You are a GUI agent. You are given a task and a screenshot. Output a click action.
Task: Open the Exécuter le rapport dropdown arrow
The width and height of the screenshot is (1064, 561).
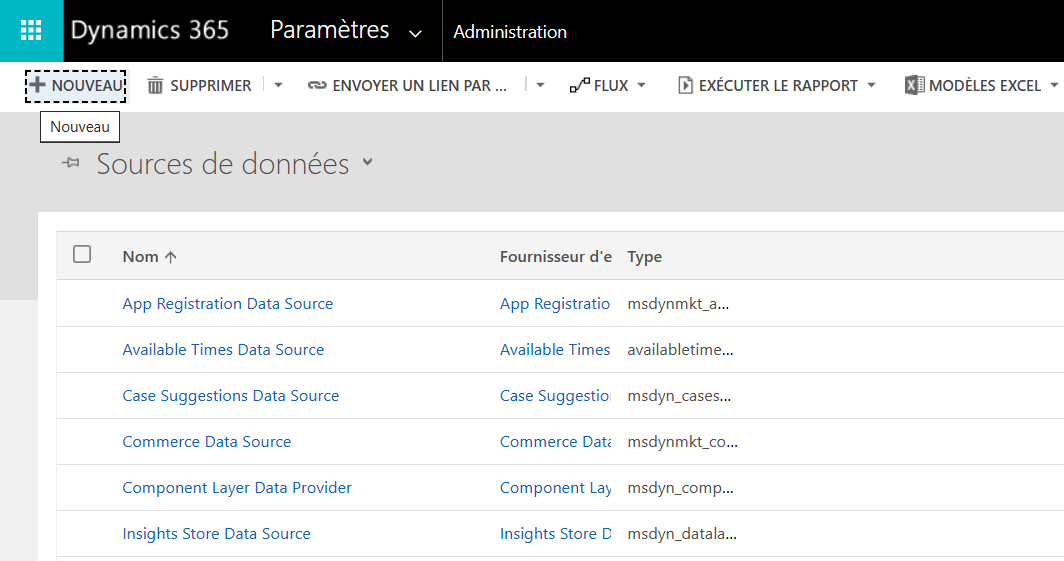pyautogui.click(x=871, y=86)
